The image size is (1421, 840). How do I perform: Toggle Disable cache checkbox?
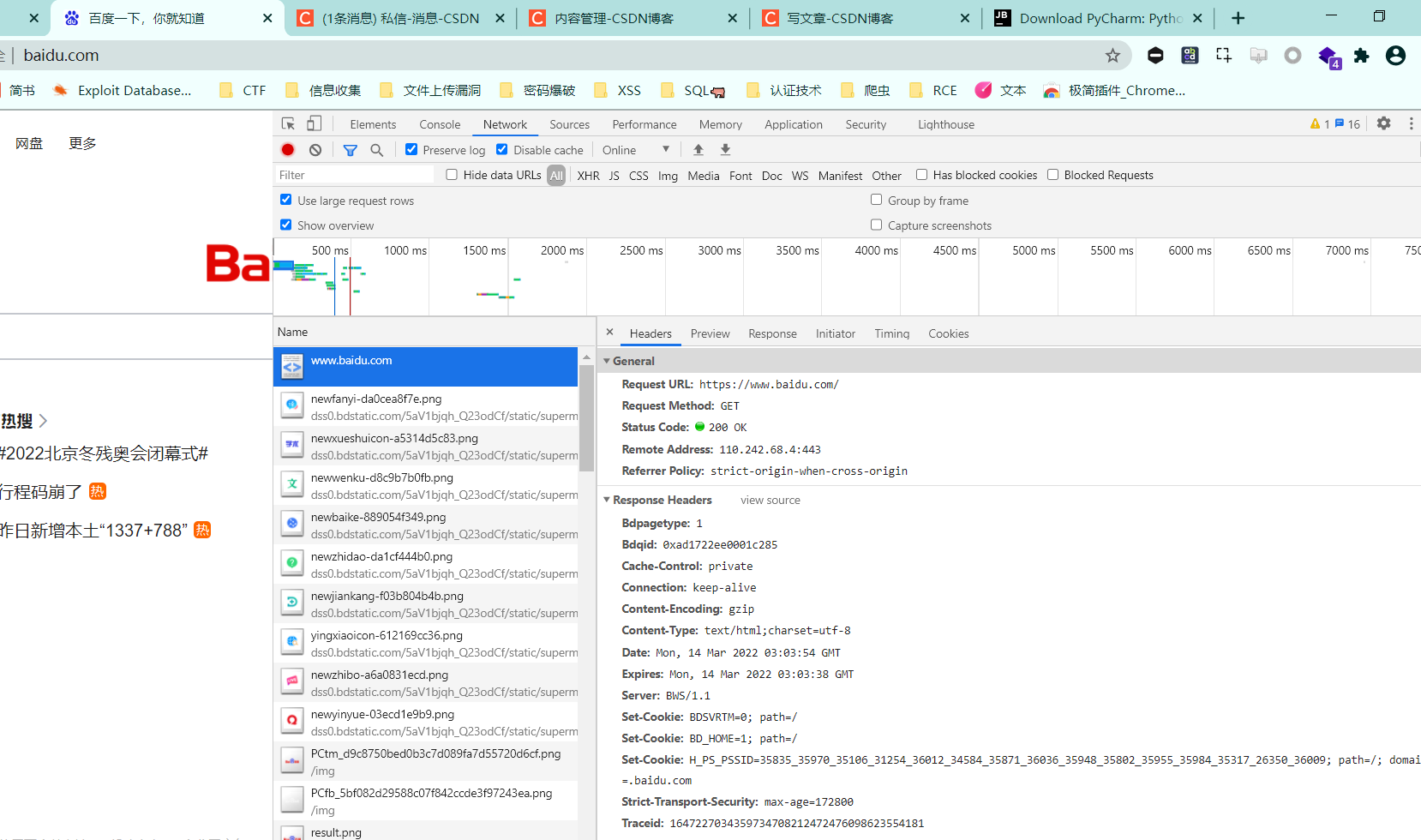pyautogui.click(x=502, y=149)
